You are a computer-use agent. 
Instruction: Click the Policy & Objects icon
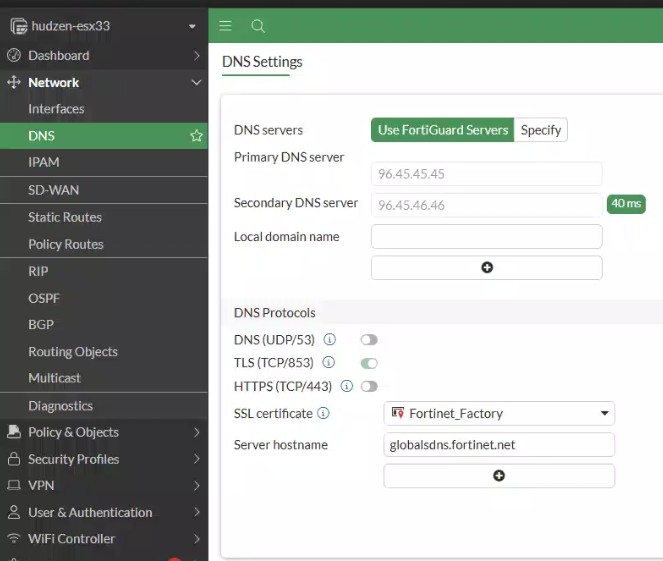[x=14, y=432]
